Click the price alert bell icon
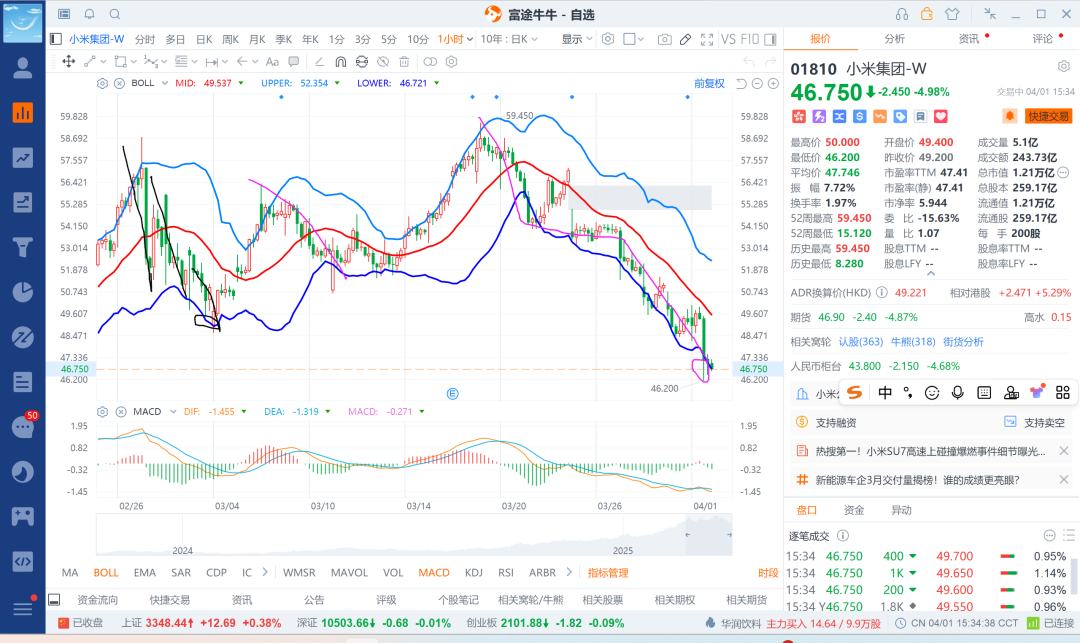Screen dimensions: 1080x643 coord(1010,117)
